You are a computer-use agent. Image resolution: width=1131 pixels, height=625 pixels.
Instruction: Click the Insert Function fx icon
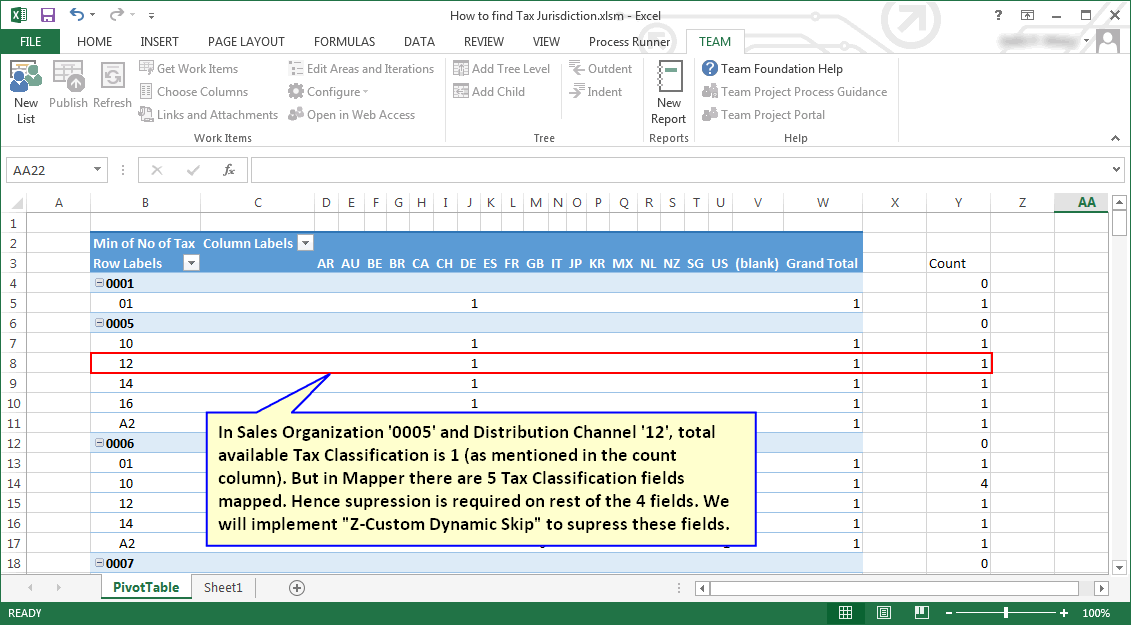pos(228,170)
